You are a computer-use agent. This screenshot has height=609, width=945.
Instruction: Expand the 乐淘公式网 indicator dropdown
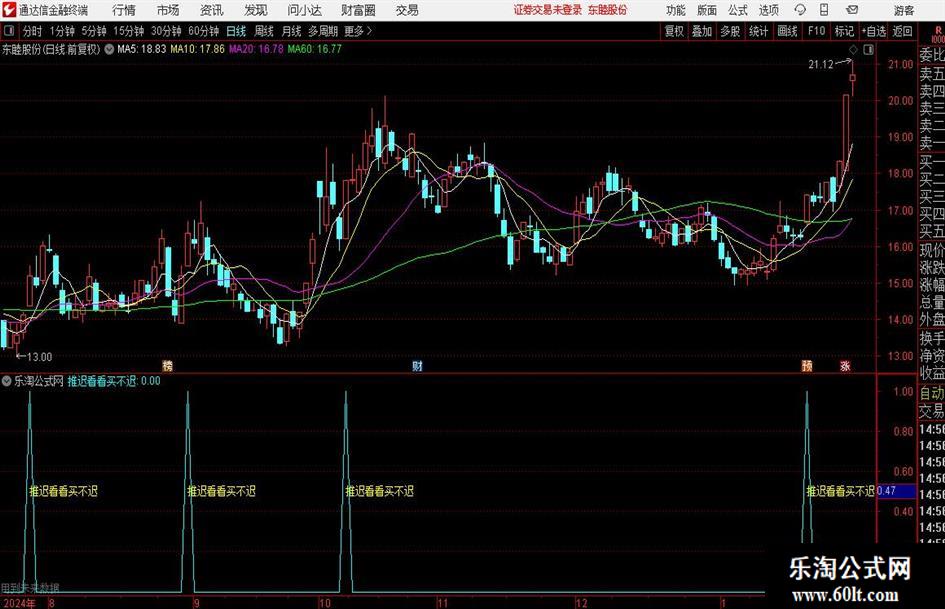[x=7, y=381]
